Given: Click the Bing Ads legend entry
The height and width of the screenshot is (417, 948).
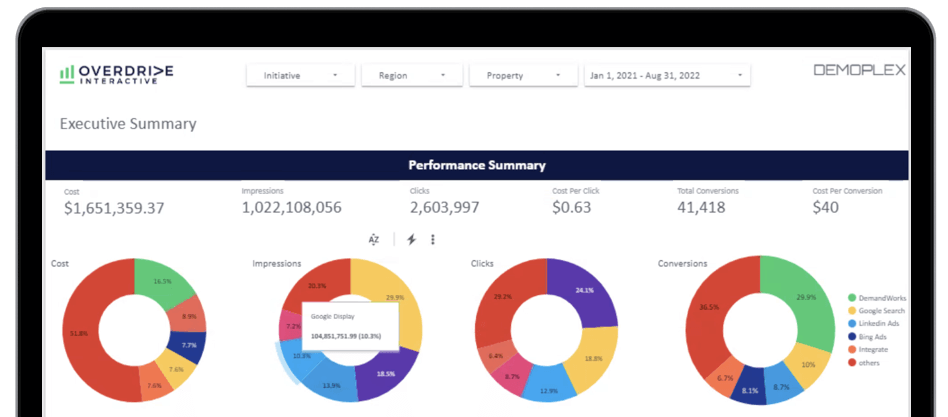Looking at the screenshot, I should coord(866,337).
